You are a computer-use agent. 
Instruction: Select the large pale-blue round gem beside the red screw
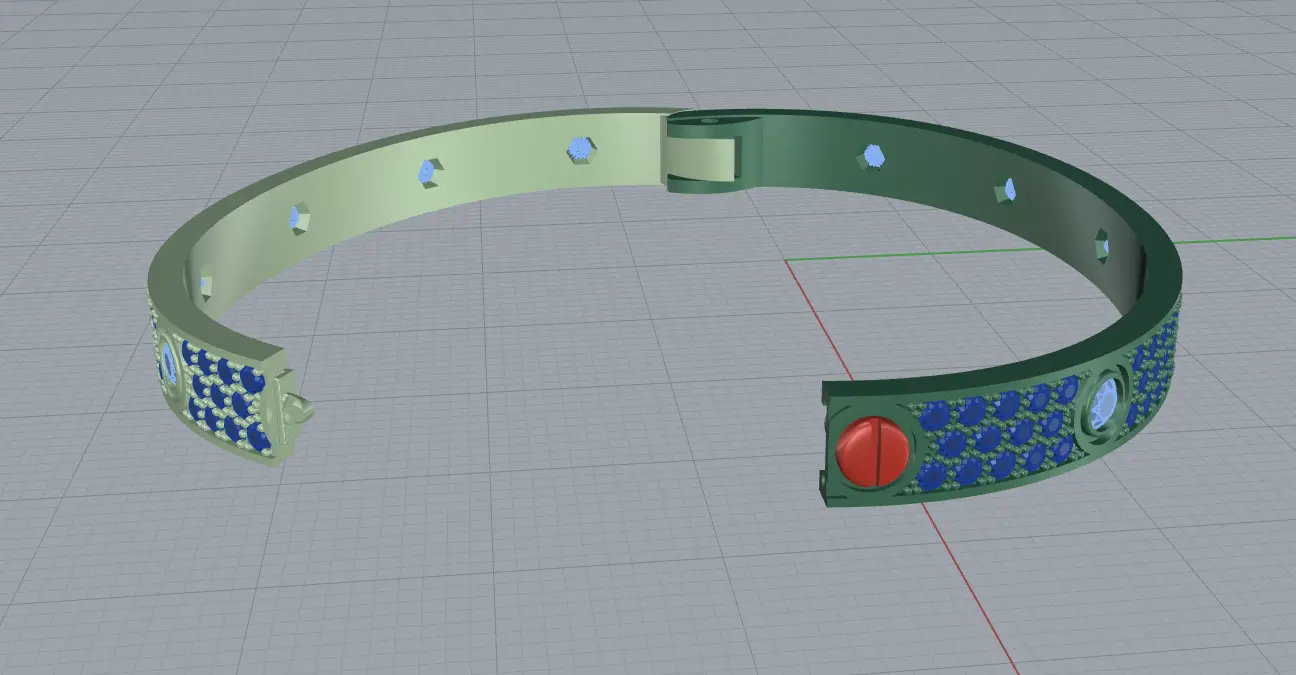(x=1105, y=403)
